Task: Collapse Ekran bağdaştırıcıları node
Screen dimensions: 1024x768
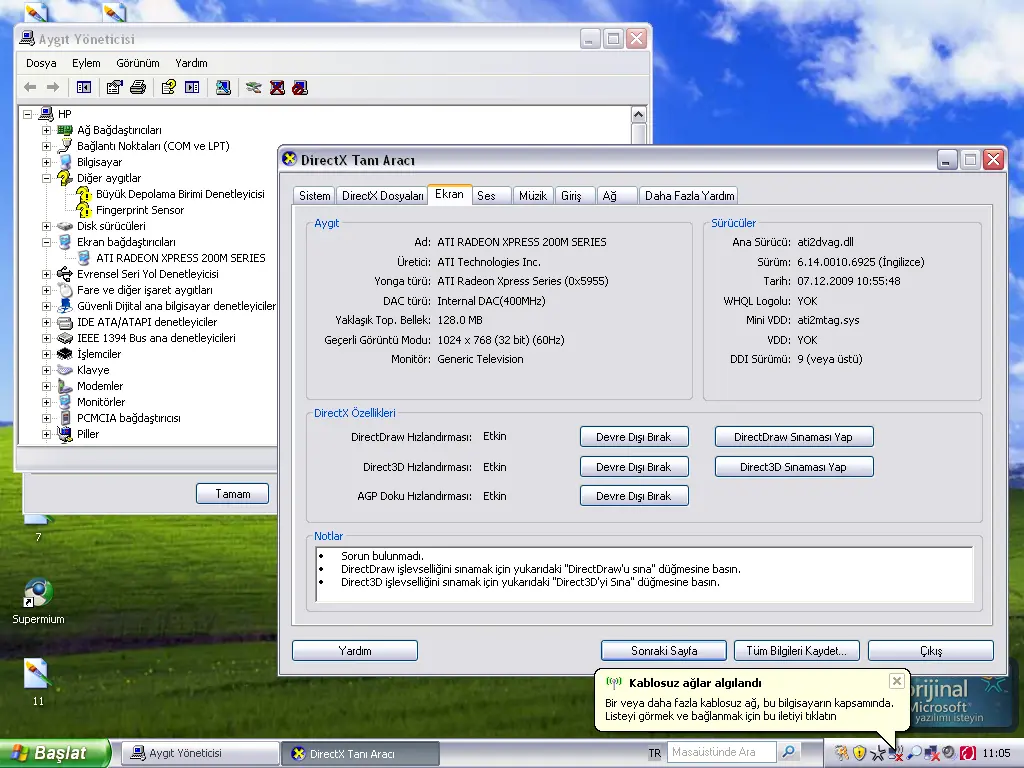Action: click(x=46, y=242)
